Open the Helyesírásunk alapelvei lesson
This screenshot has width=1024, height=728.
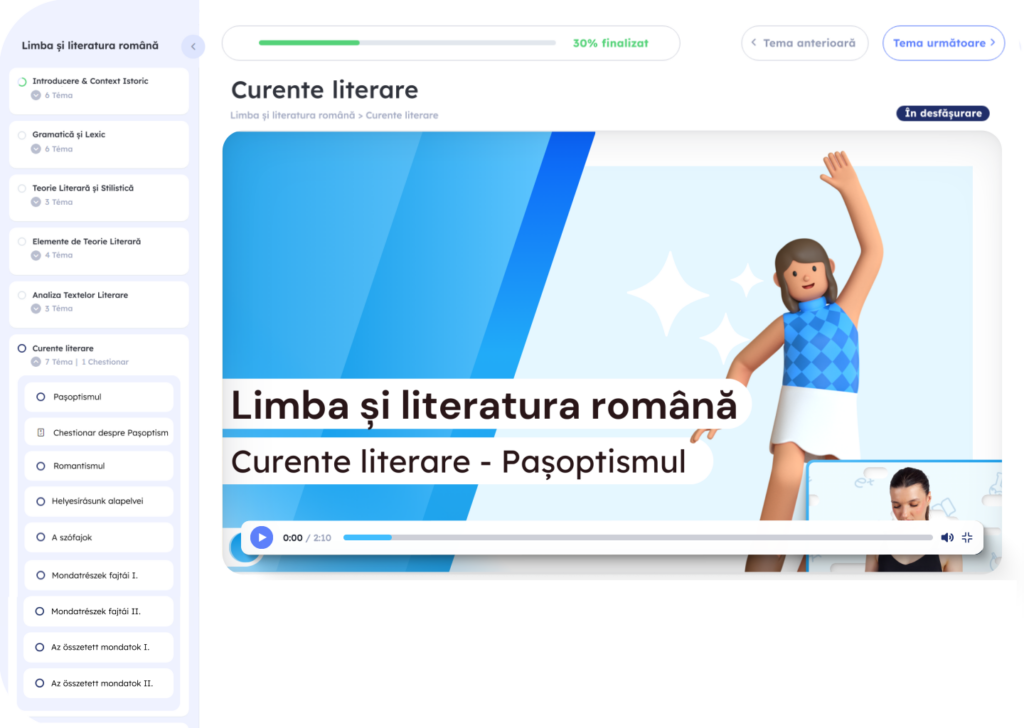[99, 501]
